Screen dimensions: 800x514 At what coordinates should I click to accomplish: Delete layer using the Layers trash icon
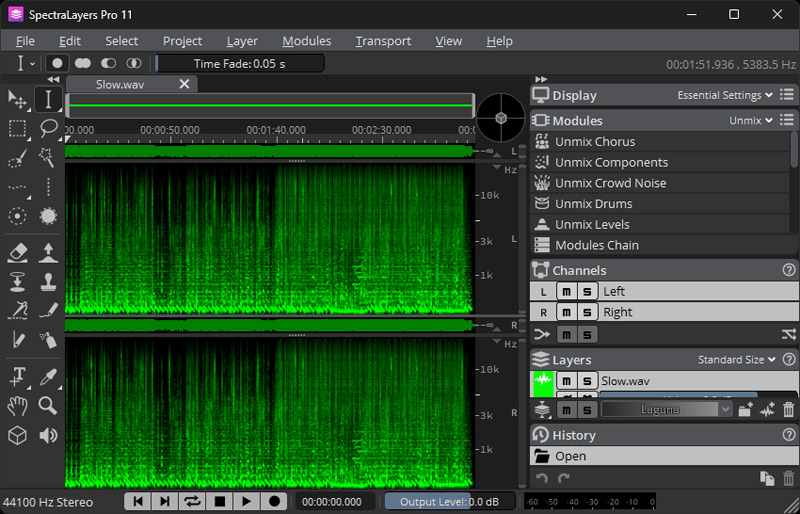[x=788, y=409]
